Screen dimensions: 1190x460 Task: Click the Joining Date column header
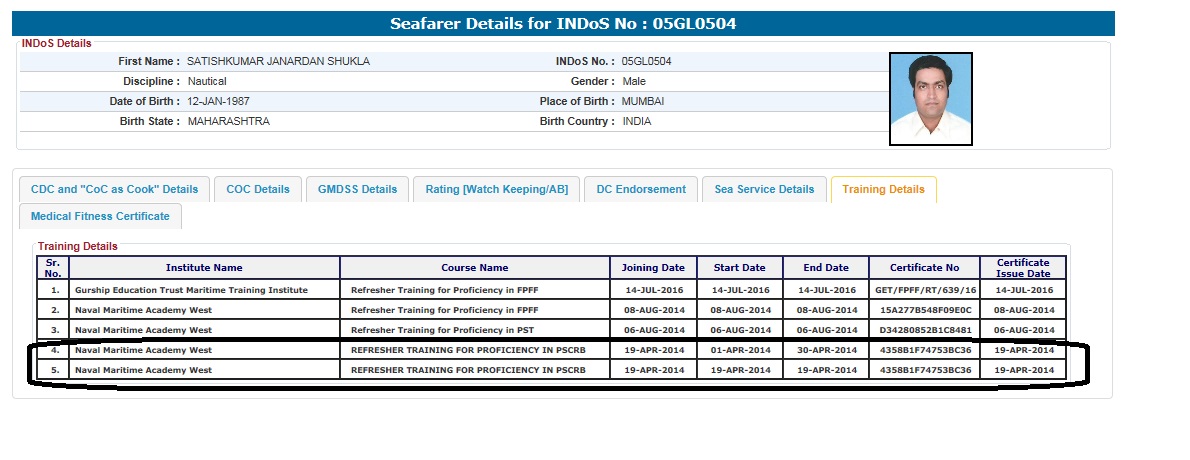653,268
